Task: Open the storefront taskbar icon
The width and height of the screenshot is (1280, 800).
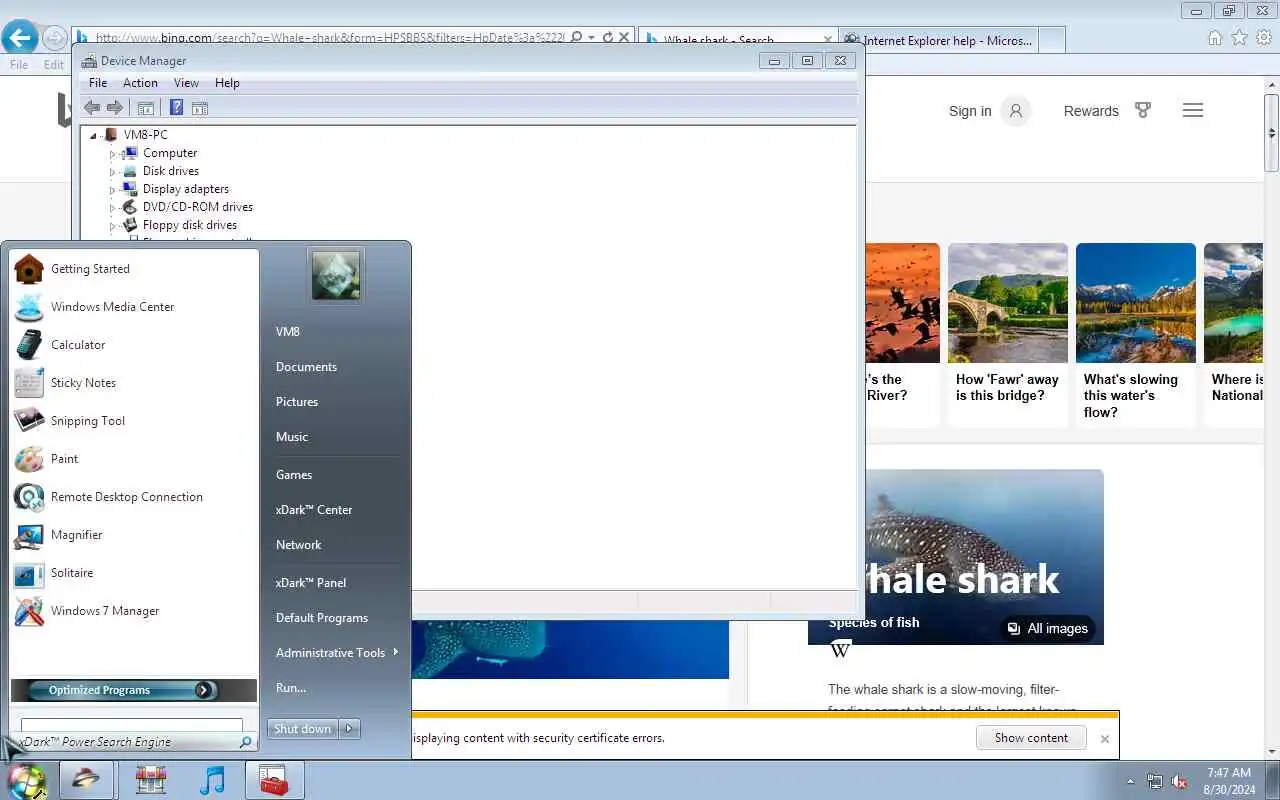Action: click(x=150, y=780)
